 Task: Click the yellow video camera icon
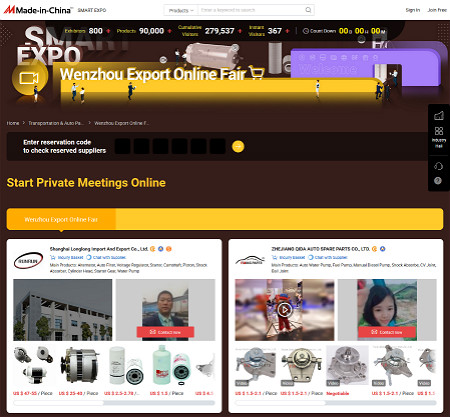coord(29,79)
